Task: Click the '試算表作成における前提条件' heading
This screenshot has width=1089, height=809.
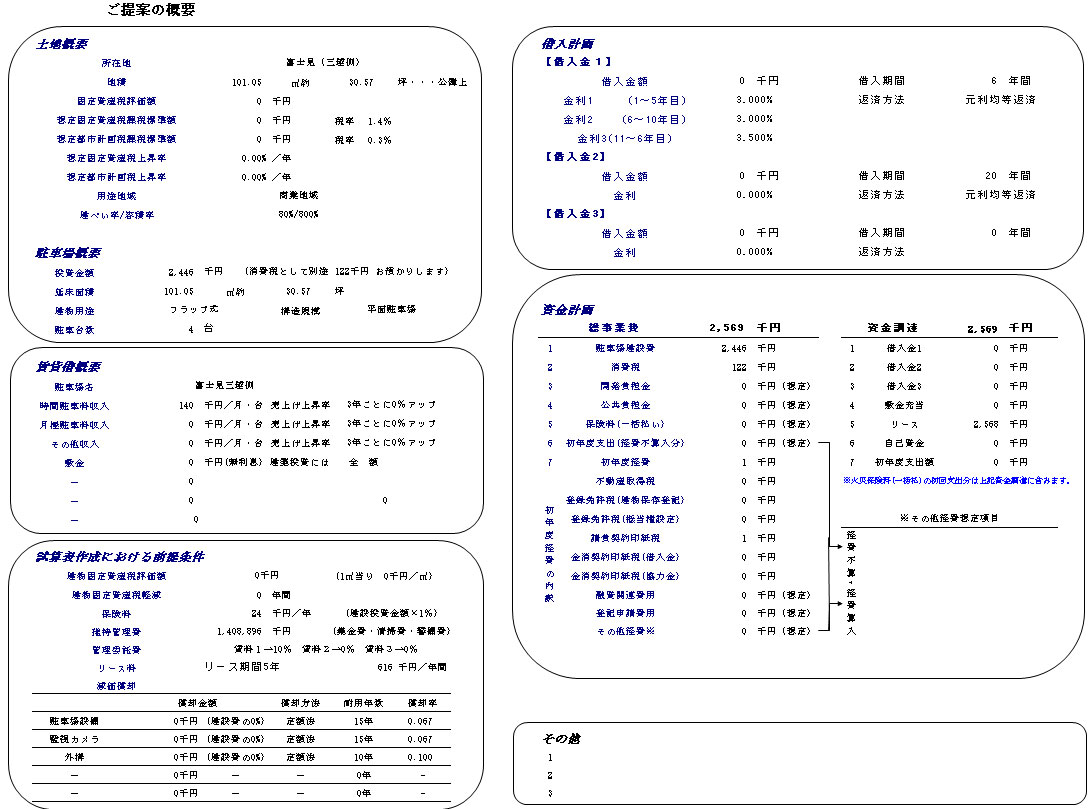Action: click(120, 557)
